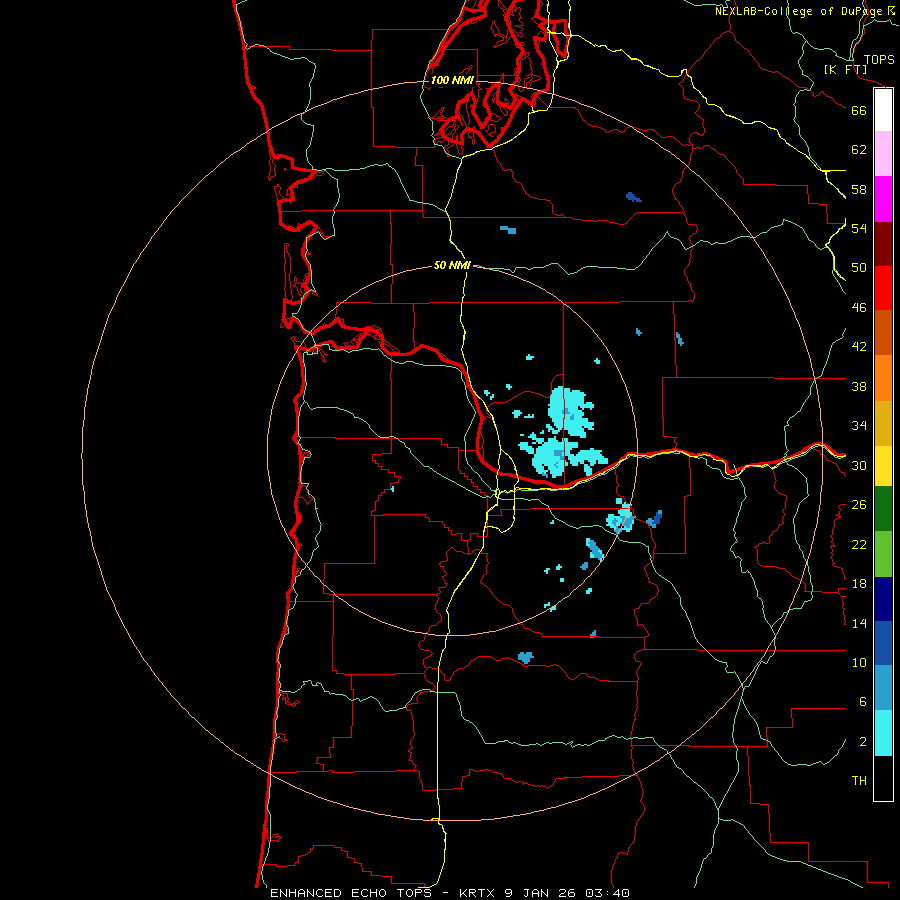This screenshot has width=900, height=900.
Task: Click the "TH" threshold legend label
Action: pyautogui.click(x=859, y=781)
